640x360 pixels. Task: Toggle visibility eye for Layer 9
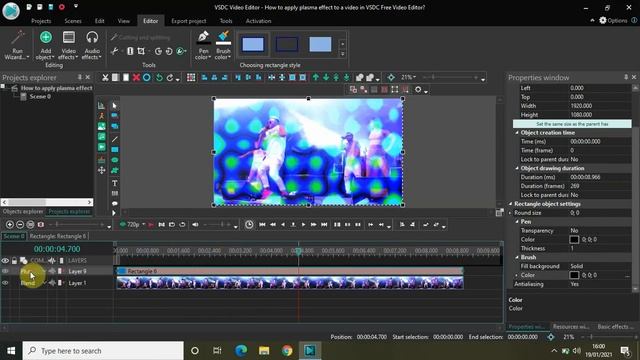(5, 271)
